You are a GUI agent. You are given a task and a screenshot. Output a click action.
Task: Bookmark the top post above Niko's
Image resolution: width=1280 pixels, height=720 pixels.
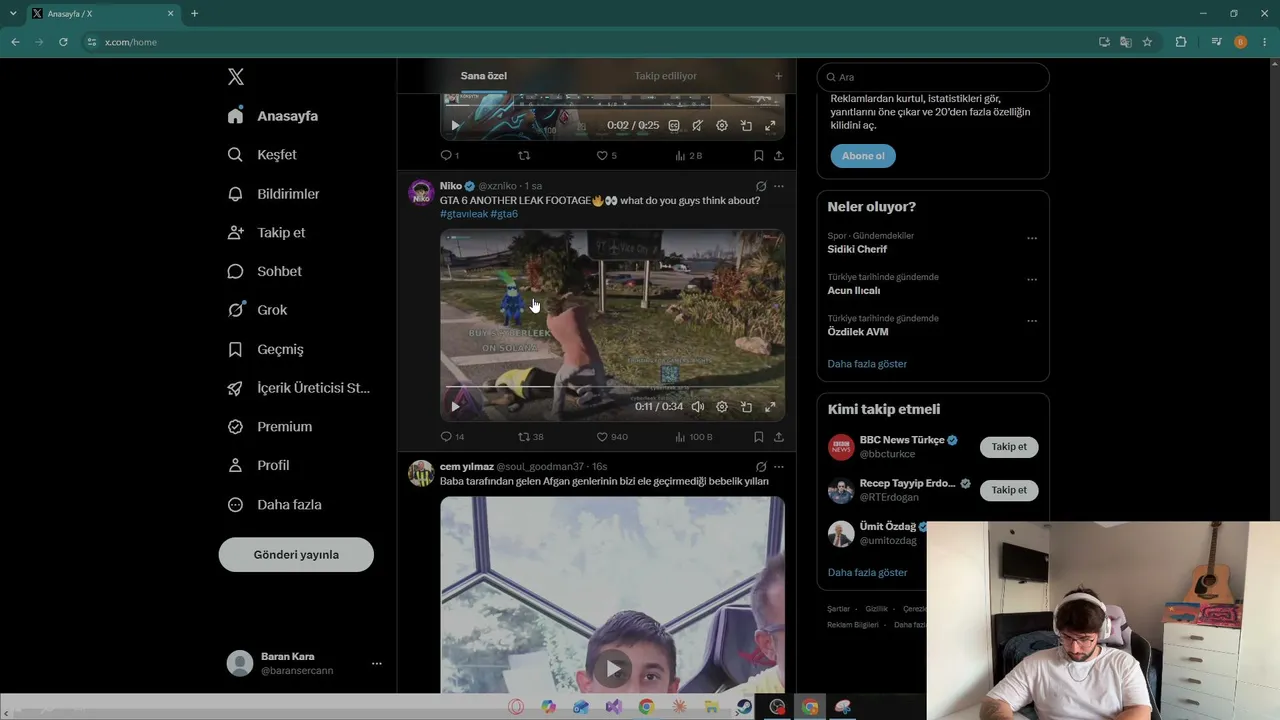pyautogui.click(x=759, y=156)
